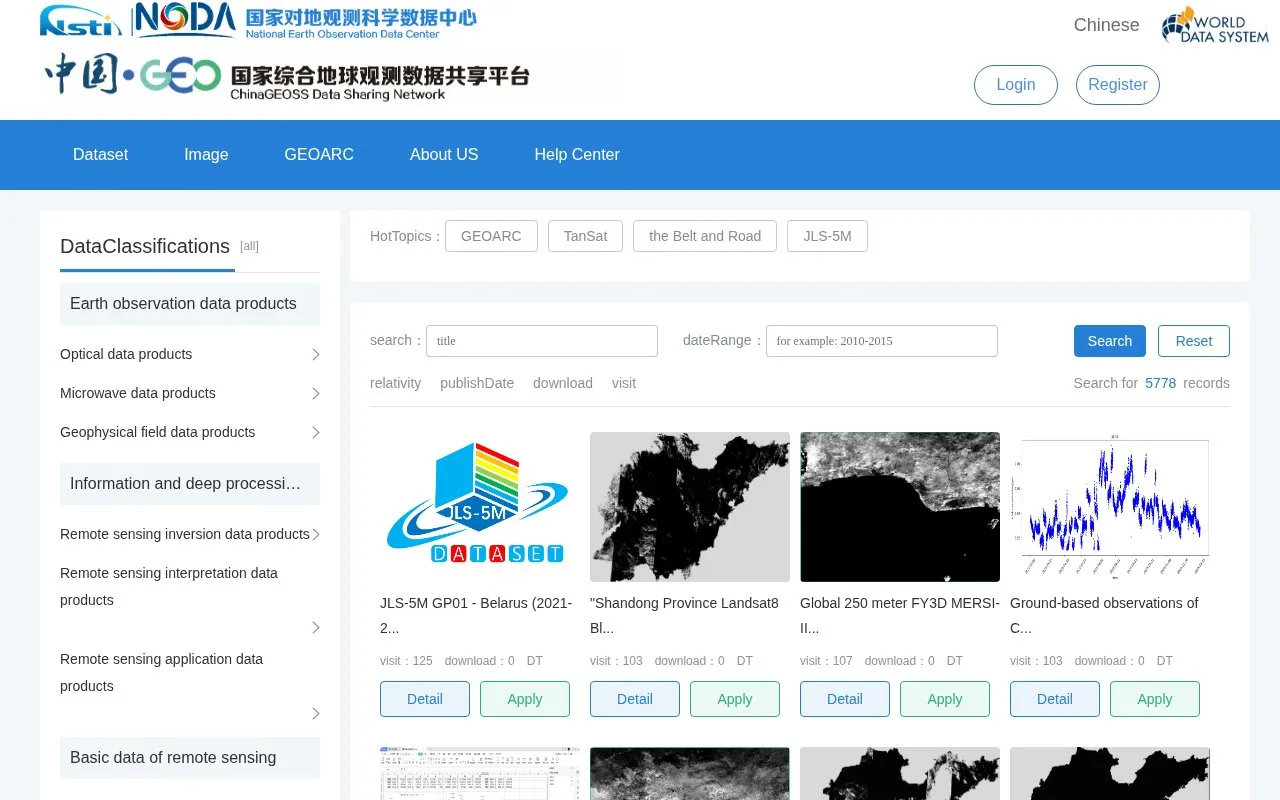Select Information and deep processing heading

tap(190, 484)
